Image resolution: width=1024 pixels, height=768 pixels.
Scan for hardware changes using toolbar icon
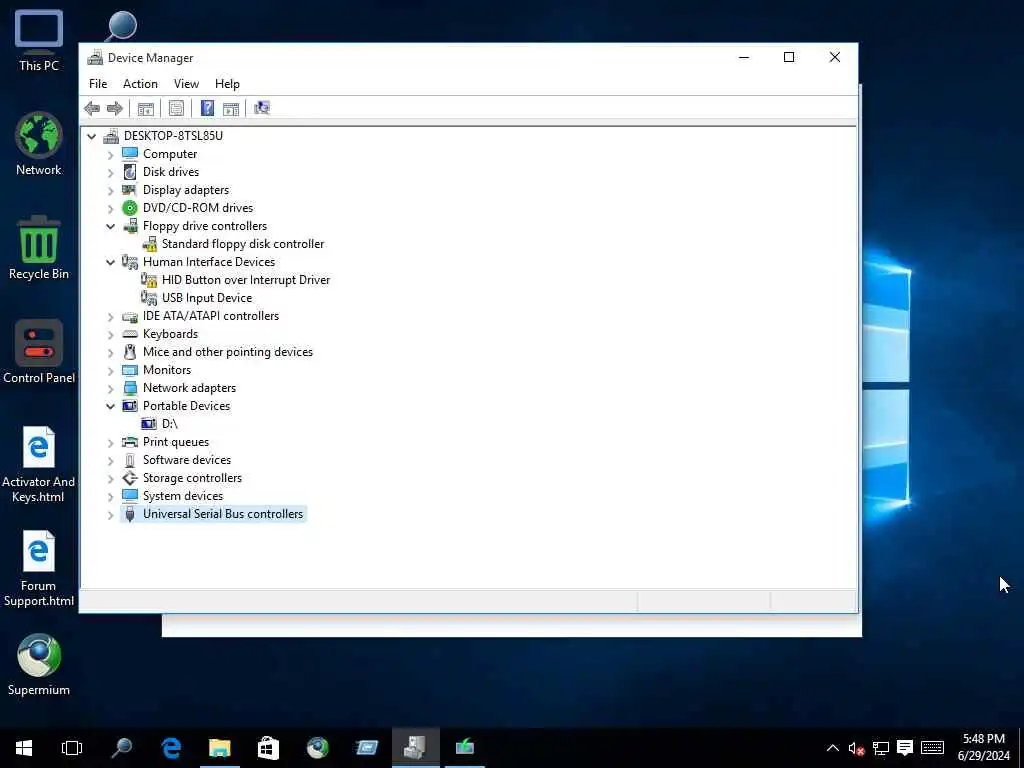tap(262, 108)
